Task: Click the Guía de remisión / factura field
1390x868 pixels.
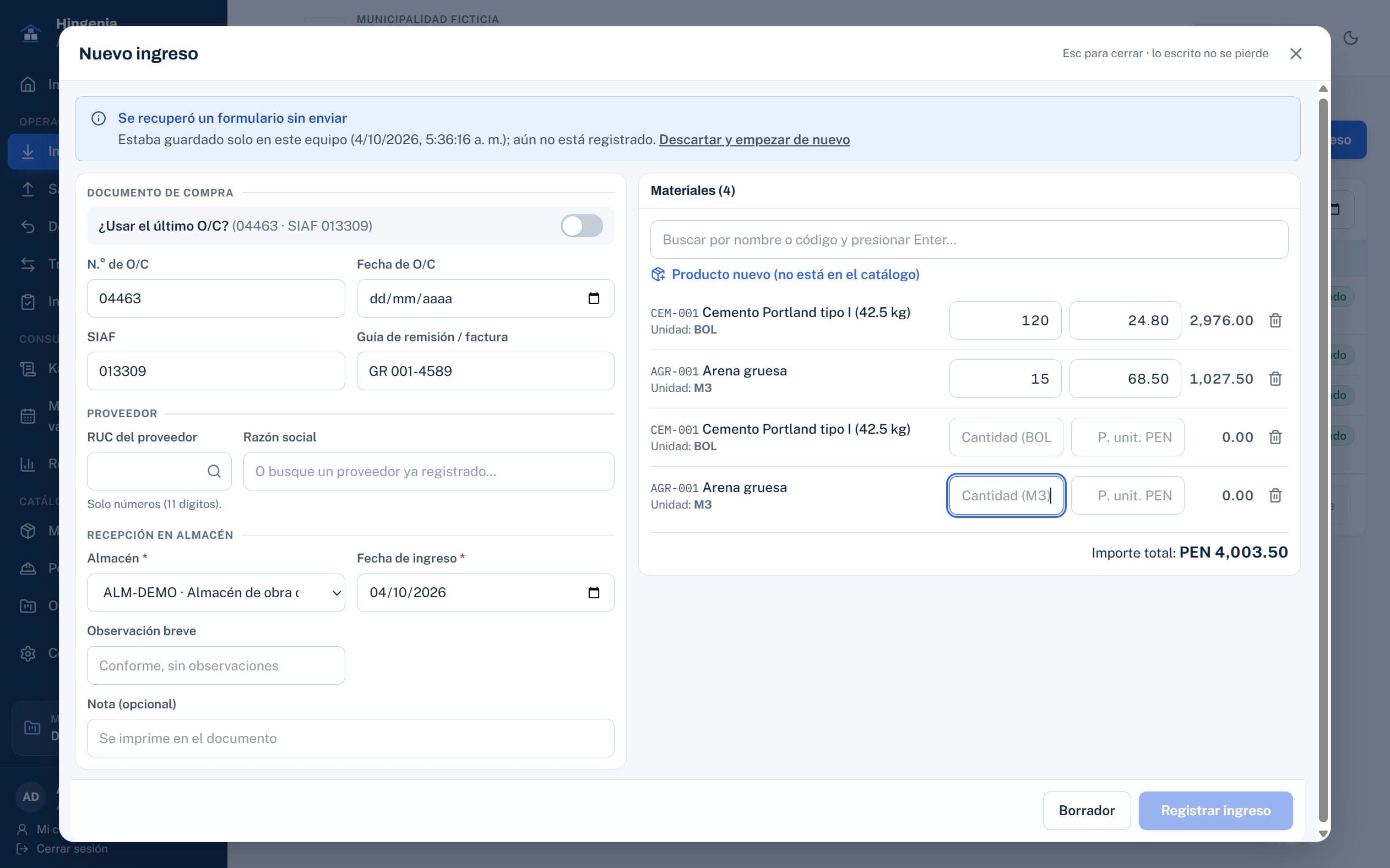Action: click(485, 371)
